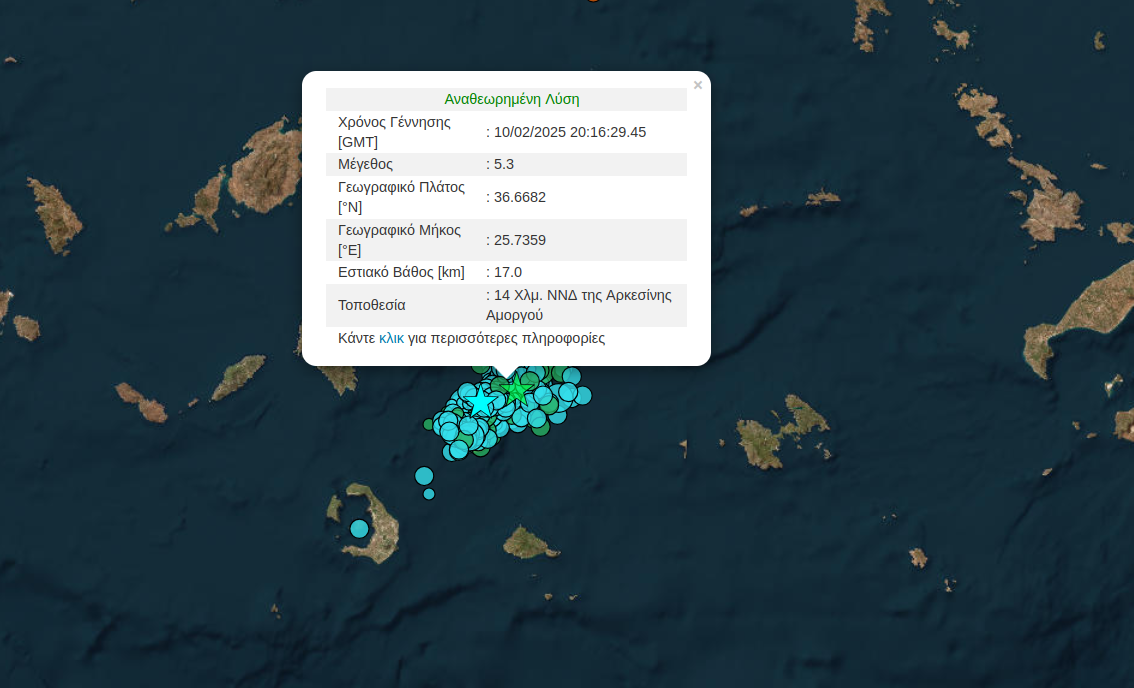Open the 'κλικ' link for more information
1134x688 pixels.
tap(391, 338)
